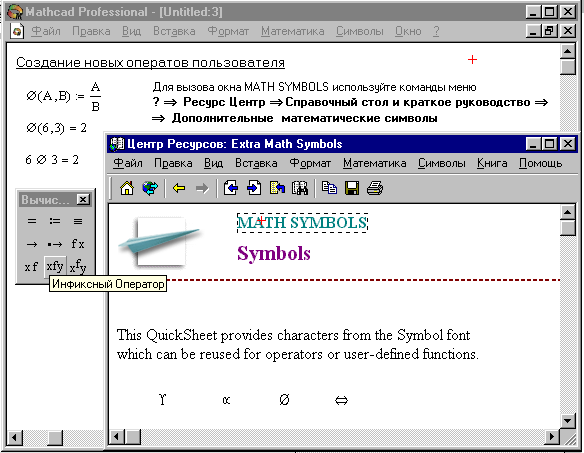Click the next section page icon
The image size is (584, 453).
[254, 188]
